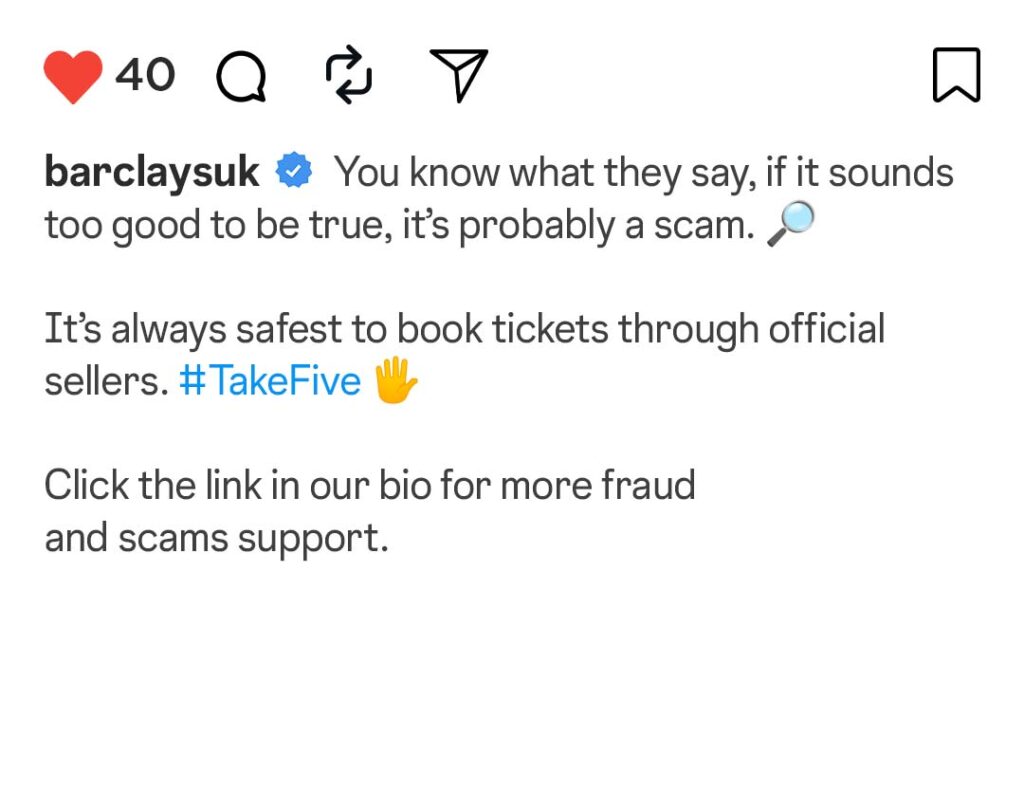1024x793 pixels.
Task: Click the blue verified badge
Action: 294,172
